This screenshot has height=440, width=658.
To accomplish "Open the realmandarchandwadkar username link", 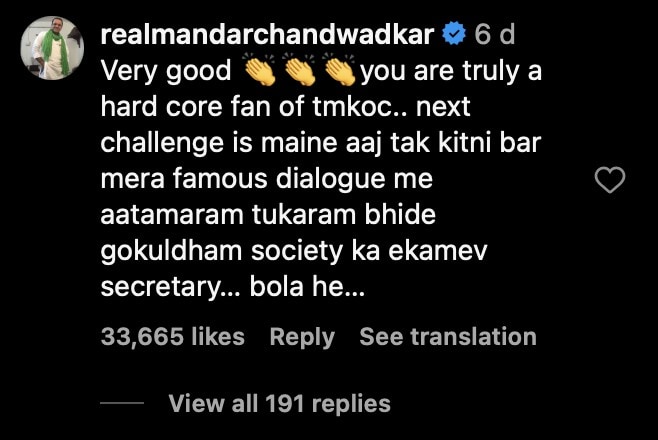I will coord(267,35).
